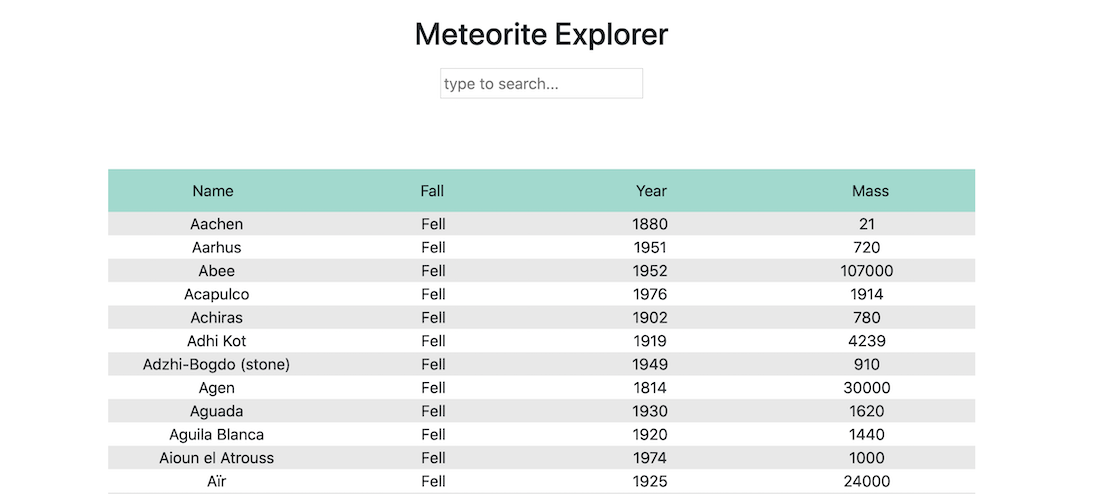
Task: Click the 107000 mass value
Action: [867, 271]
